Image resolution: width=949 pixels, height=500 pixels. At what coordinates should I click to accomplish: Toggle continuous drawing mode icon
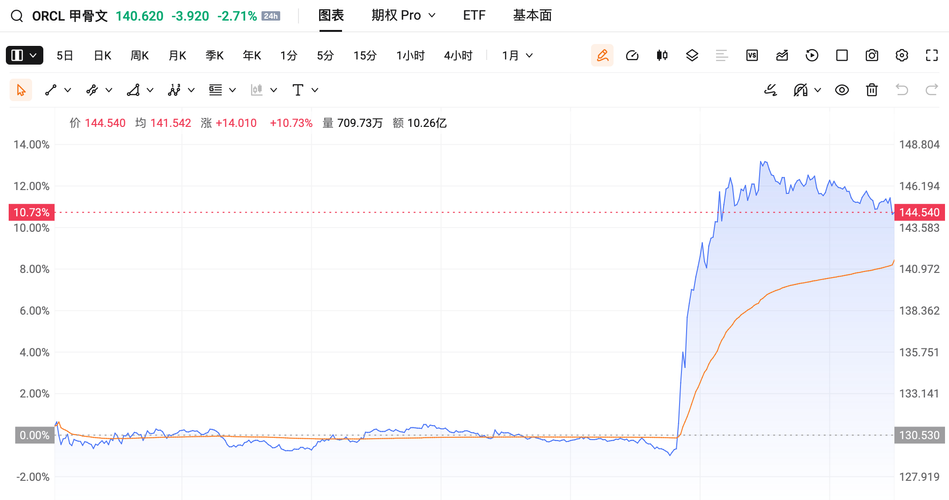tap(770, 90)
